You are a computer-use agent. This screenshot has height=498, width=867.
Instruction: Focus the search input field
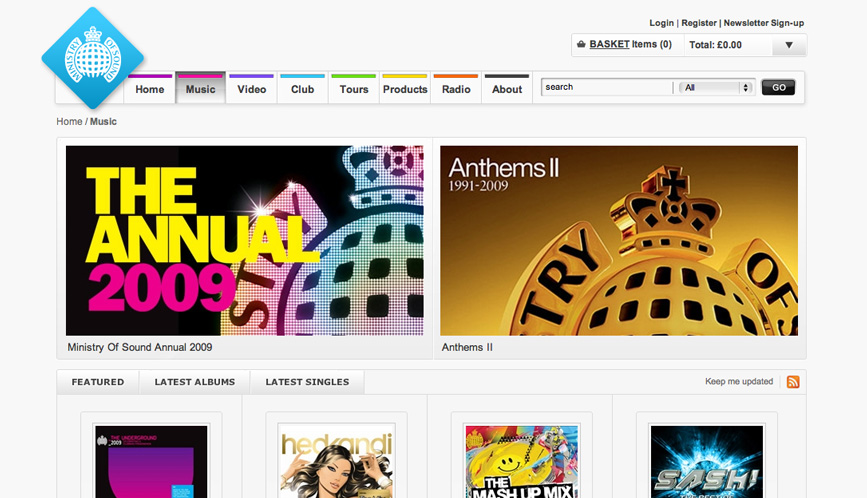[607, 87]
